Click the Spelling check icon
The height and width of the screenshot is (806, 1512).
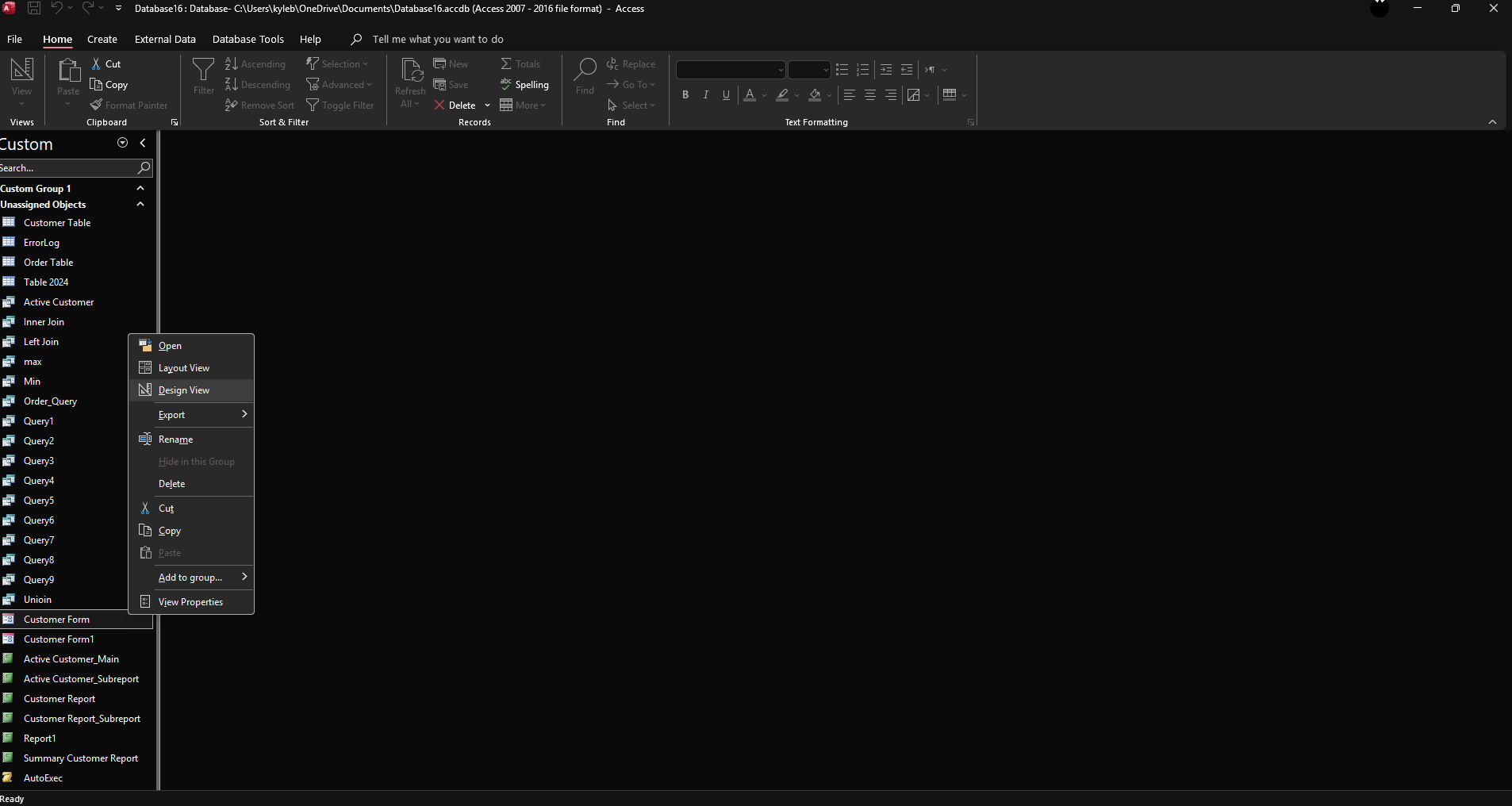(x=506, y=84)
